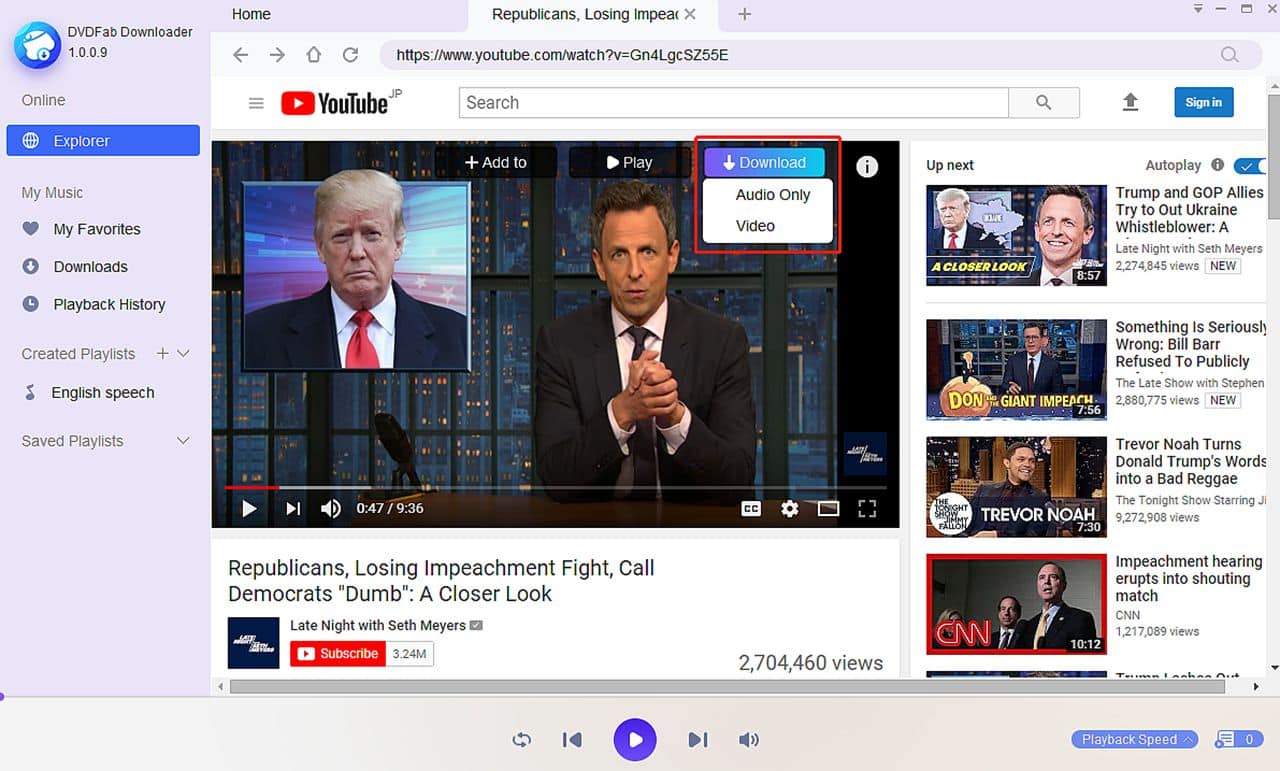
Task: Open the Downloads section in sidebar
Action: coord(91,266)
